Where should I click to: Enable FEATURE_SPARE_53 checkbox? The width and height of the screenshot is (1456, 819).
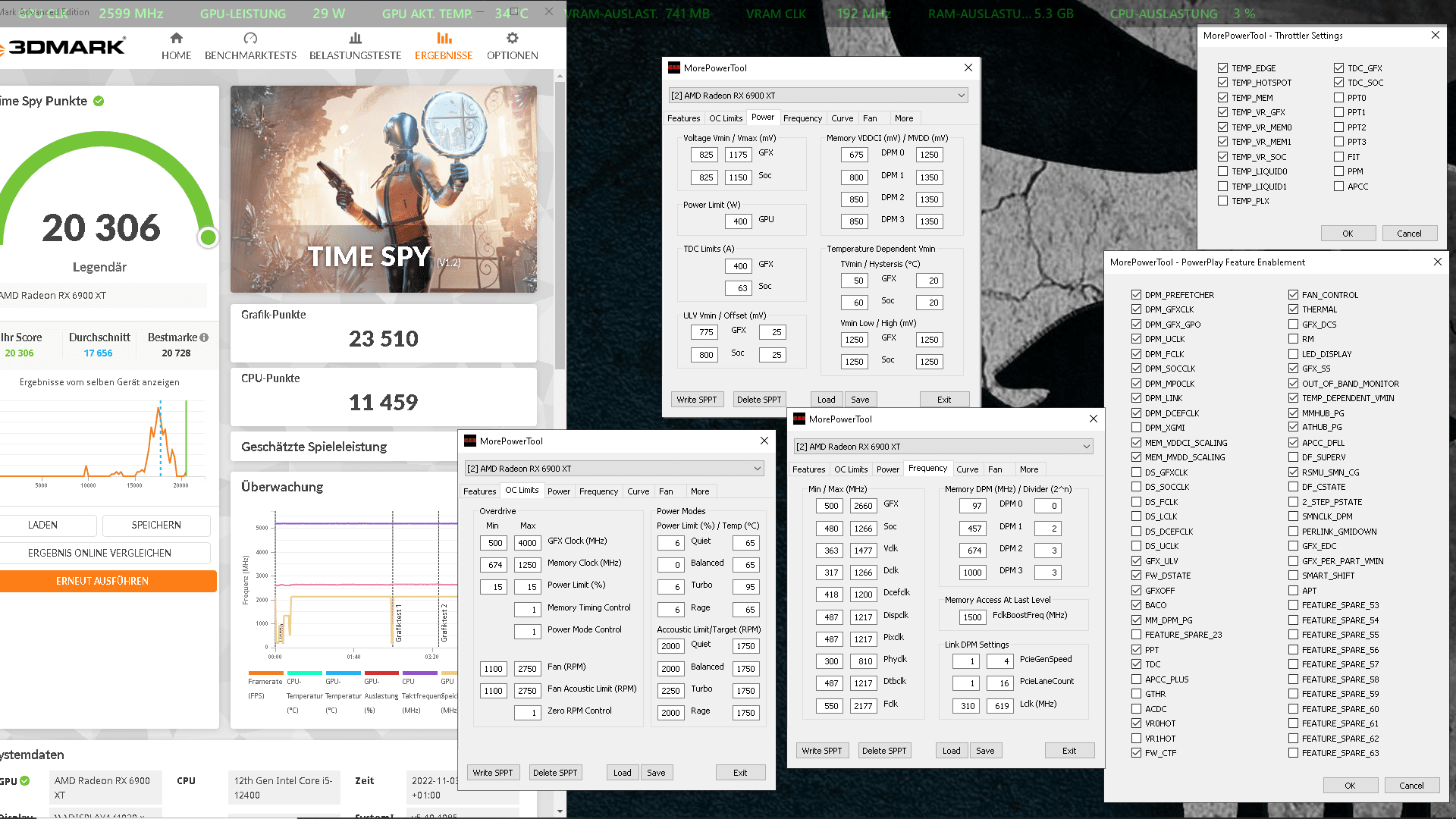coord(1293,605)
